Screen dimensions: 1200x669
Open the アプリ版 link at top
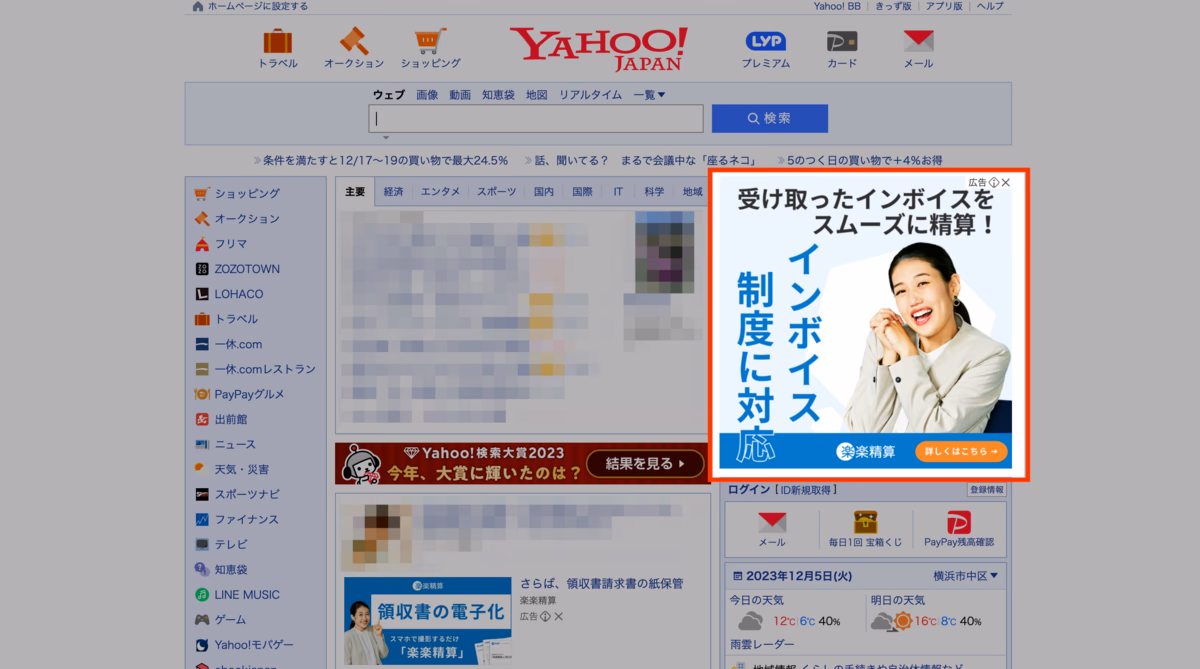pyautogui.click(x=944, y=6)
